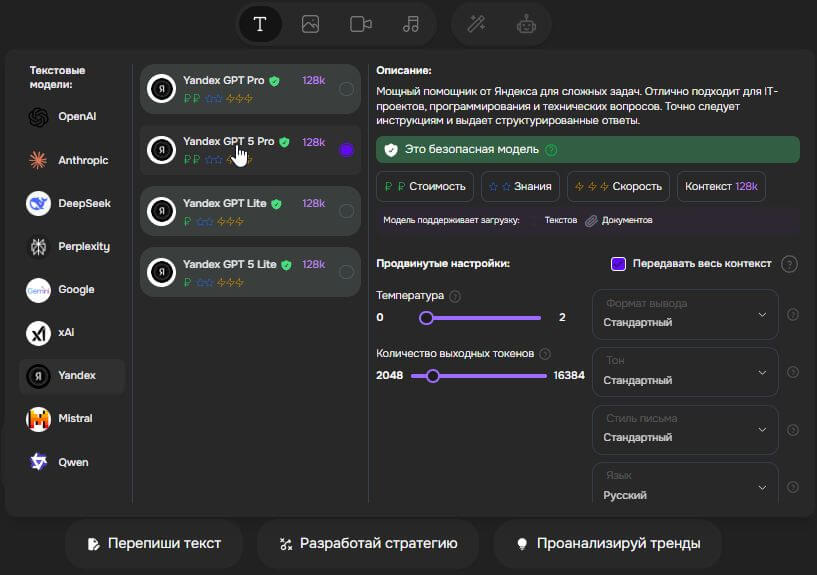Screen dimensions: 817x575
Task: Choose the Perplexity provider label
Action: (x=84, y=247)
